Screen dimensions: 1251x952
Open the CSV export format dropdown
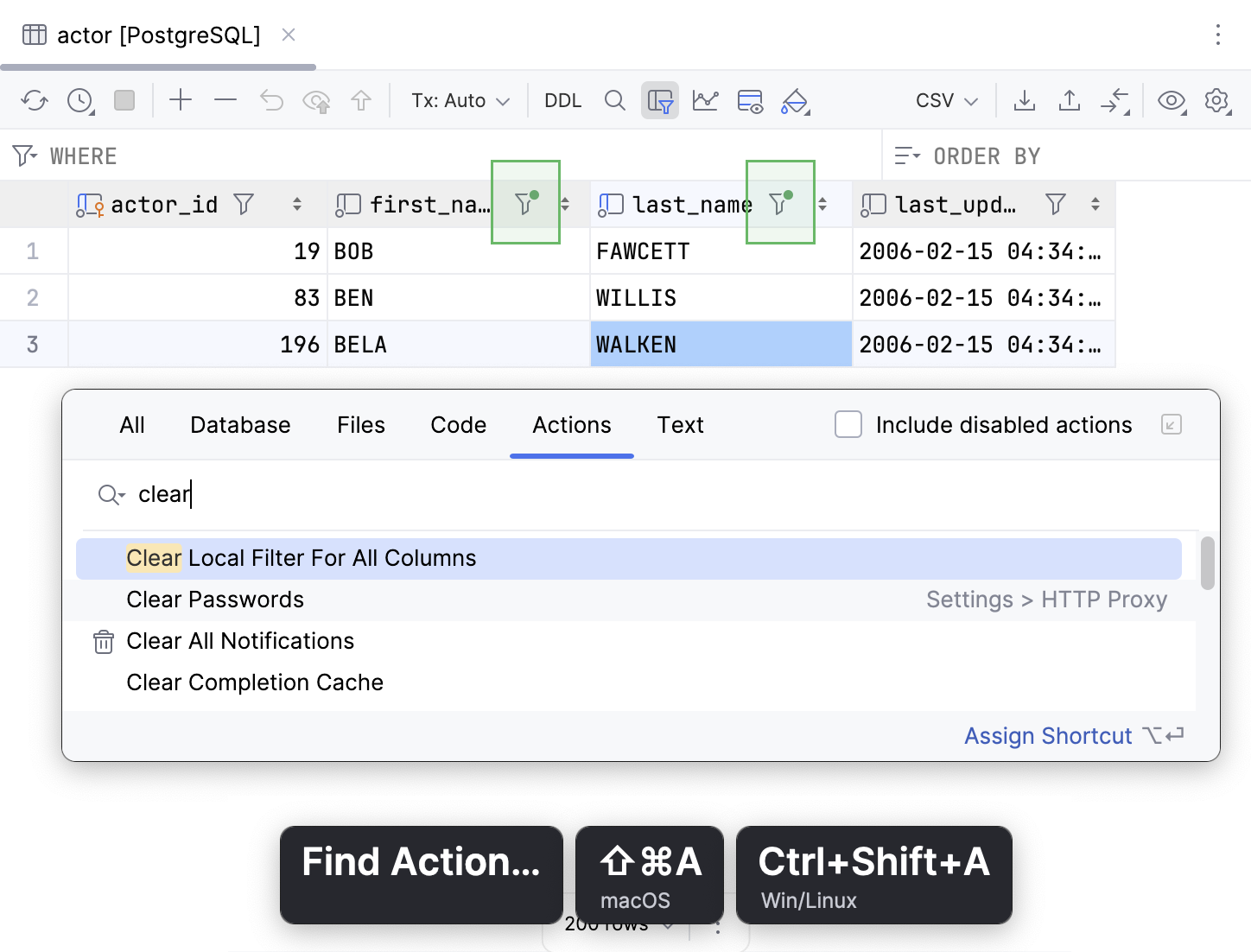pyautogui.click(x=944, y=100)
